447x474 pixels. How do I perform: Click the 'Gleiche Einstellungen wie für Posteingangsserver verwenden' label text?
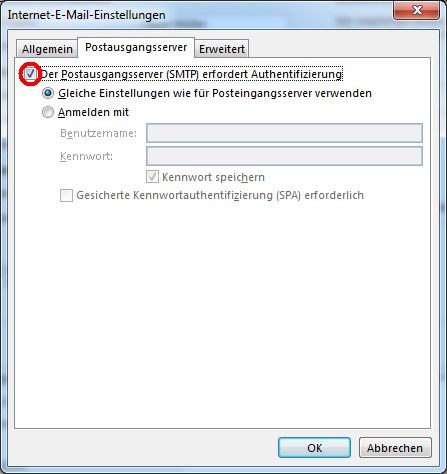(x=215, y=93)
